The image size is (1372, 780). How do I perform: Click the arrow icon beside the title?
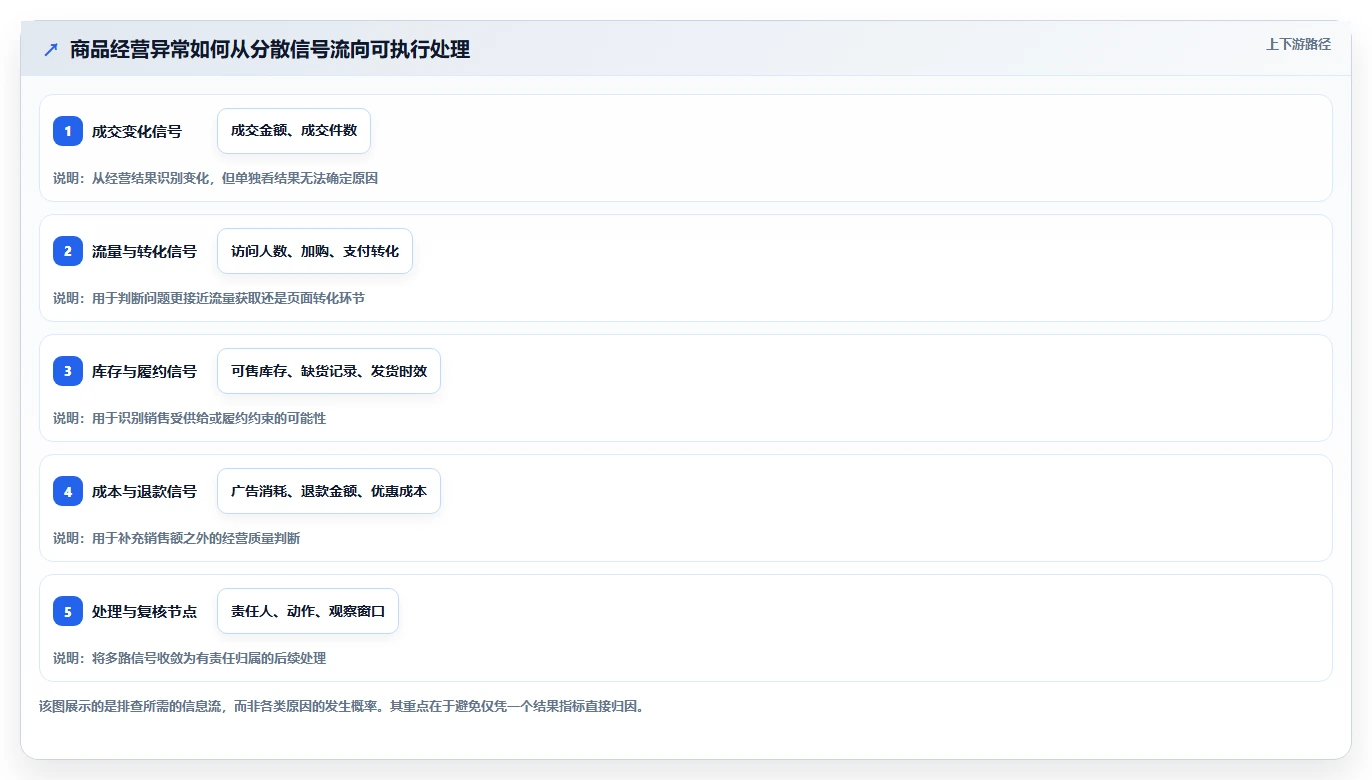pos(51,49)
